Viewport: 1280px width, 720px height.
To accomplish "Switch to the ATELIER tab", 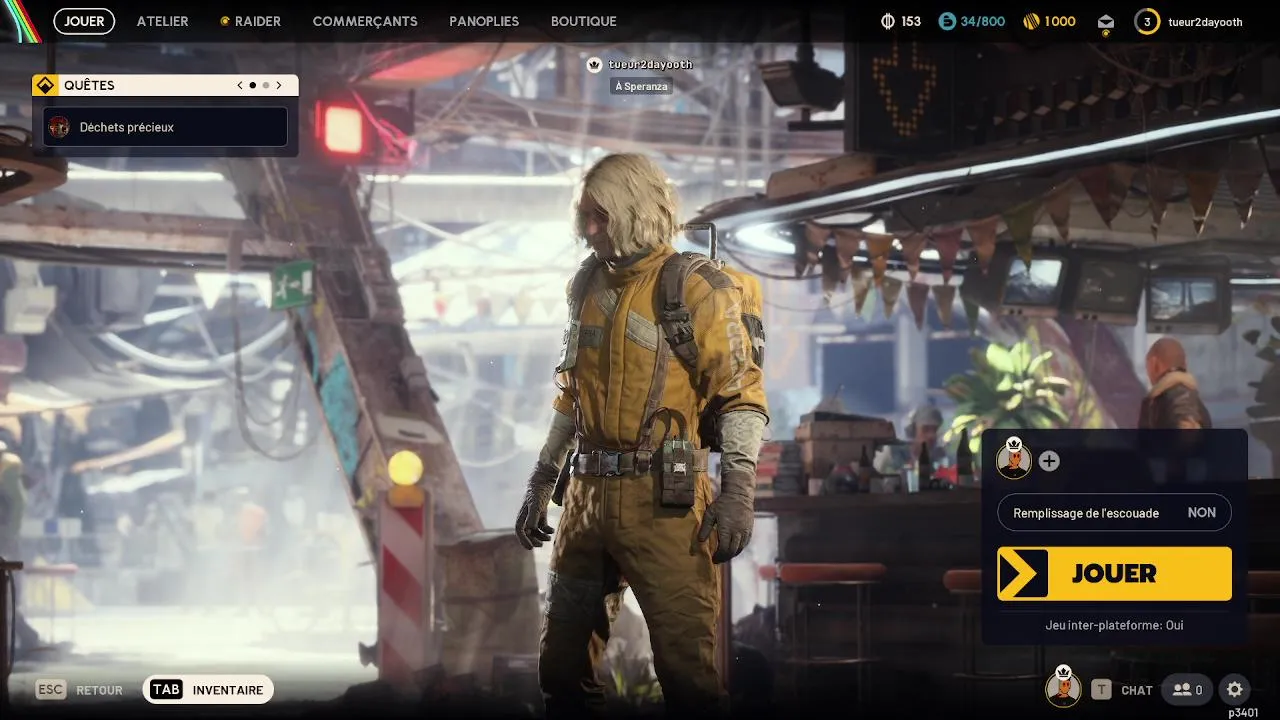I will pyautogui.click(x=163, y=21).
